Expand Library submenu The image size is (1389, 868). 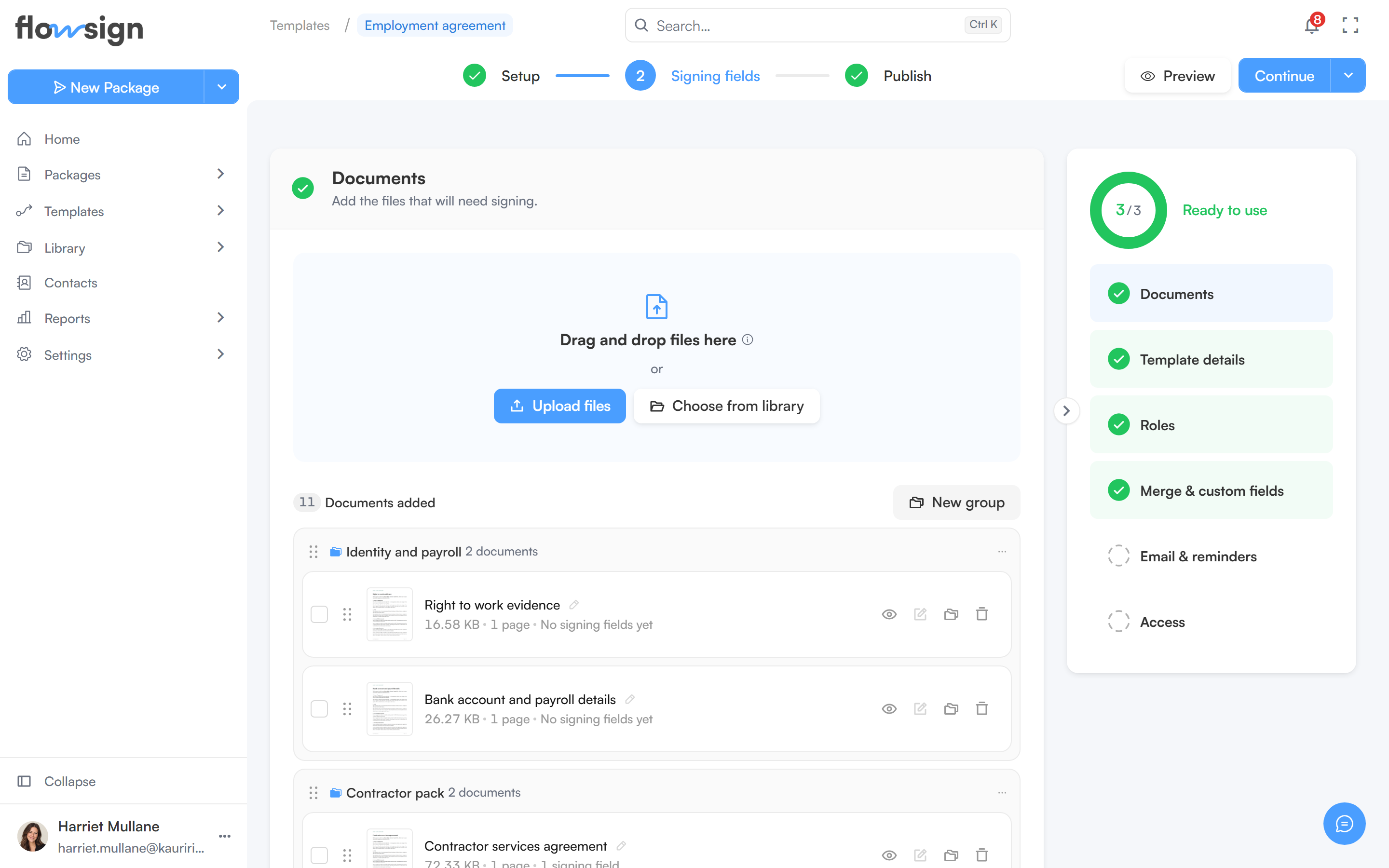[220, 247]
